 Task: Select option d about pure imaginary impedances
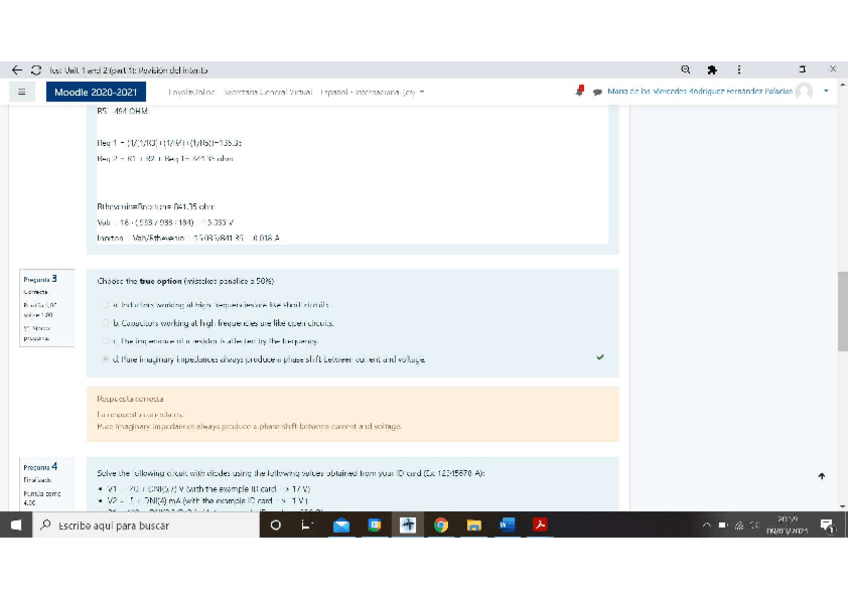tap(104, 358)
